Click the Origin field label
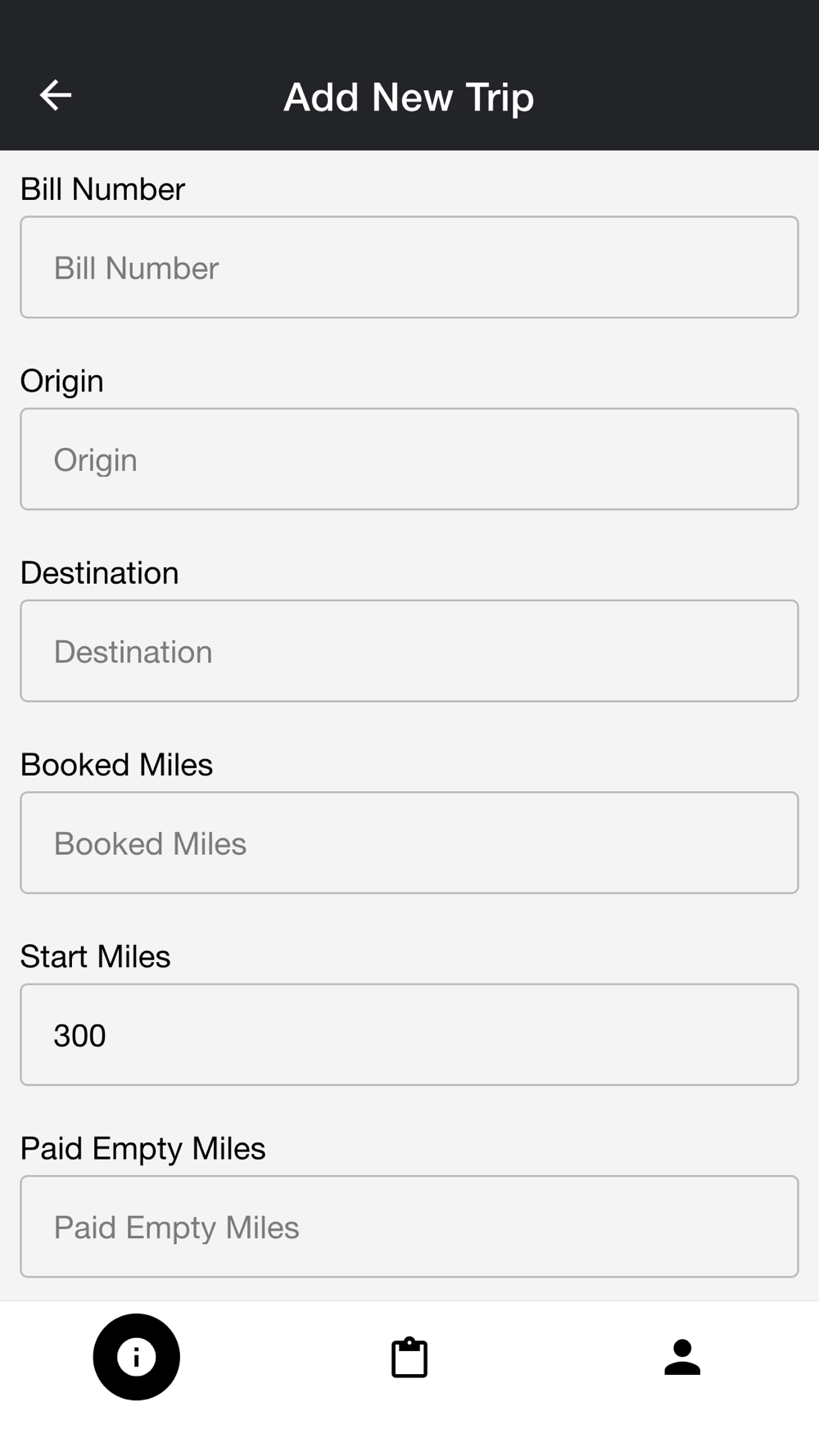Image resolution: width=819 pixels, height=1456 pixels. (61, 381)
